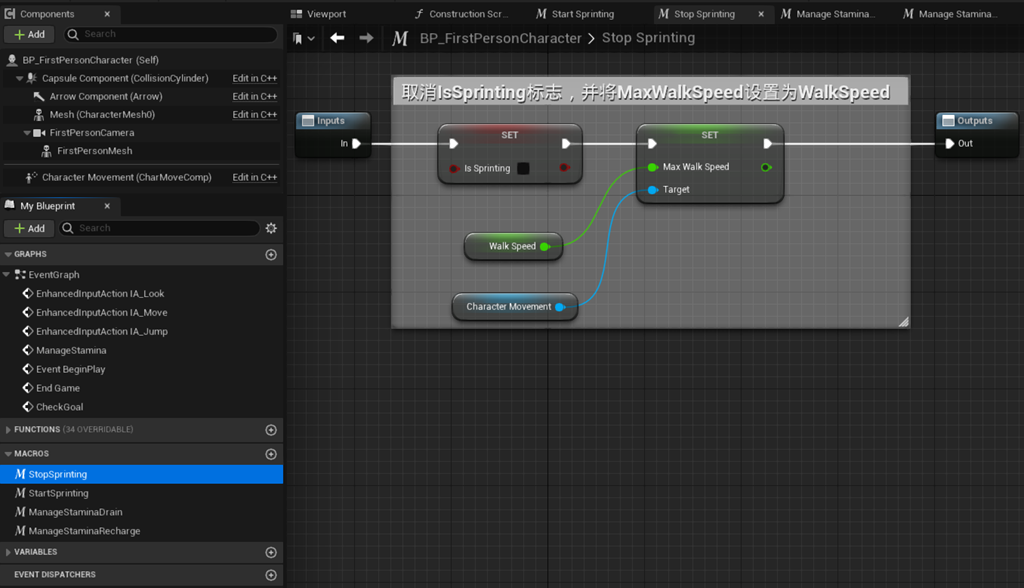Viewport: 1024px width, 588px height.
Task: Add a new event dispatcher with plus icon
Action: 271,575
